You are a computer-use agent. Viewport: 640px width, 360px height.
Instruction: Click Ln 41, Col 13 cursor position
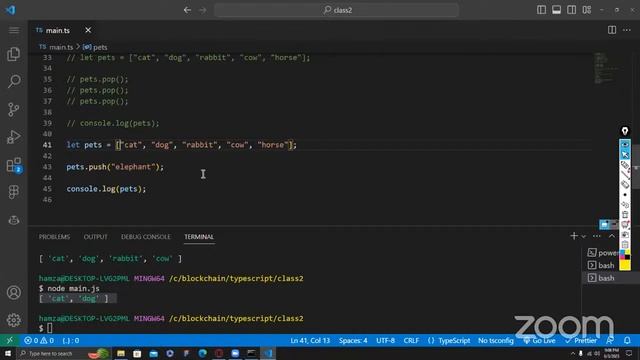[310, 340]
